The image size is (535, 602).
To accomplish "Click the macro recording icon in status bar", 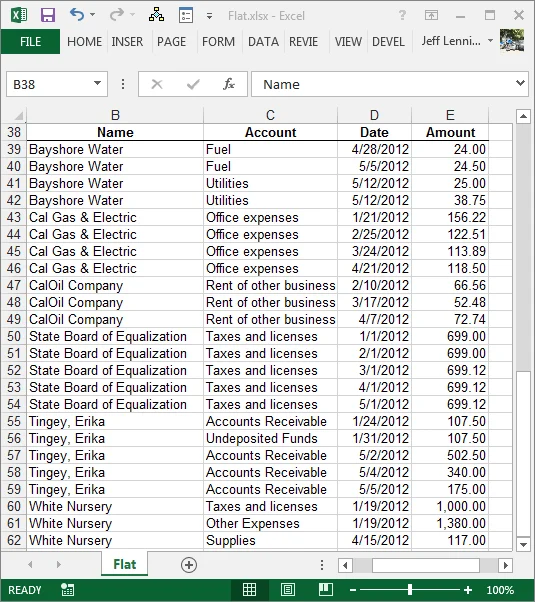I will click(68, 590).
